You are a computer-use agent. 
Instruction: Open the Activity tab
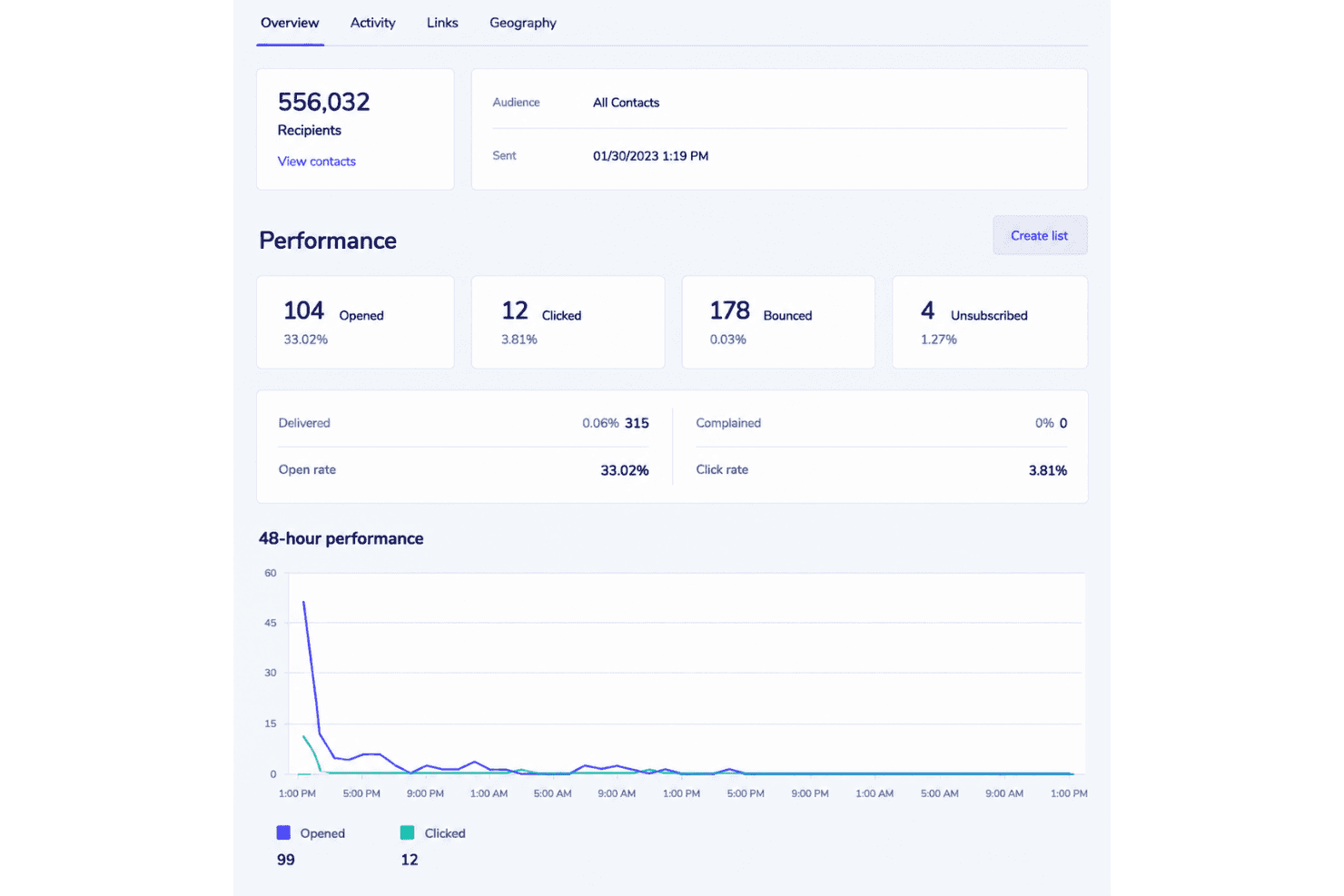(372, 23)
